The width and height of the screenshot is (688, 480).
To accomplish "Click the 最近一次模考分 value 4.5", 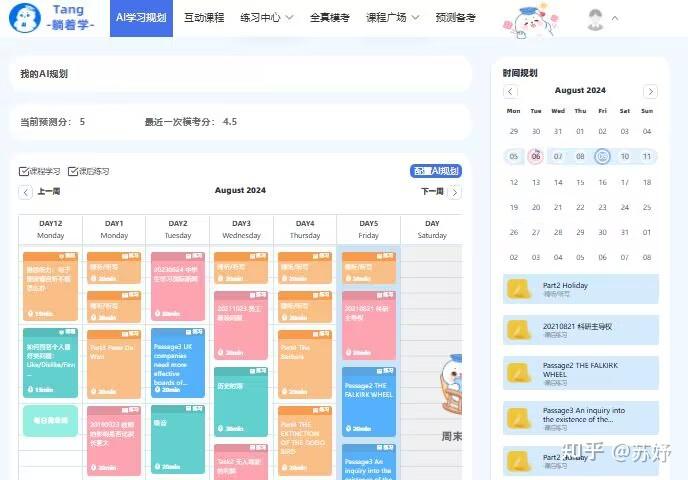I will point(230,122).
